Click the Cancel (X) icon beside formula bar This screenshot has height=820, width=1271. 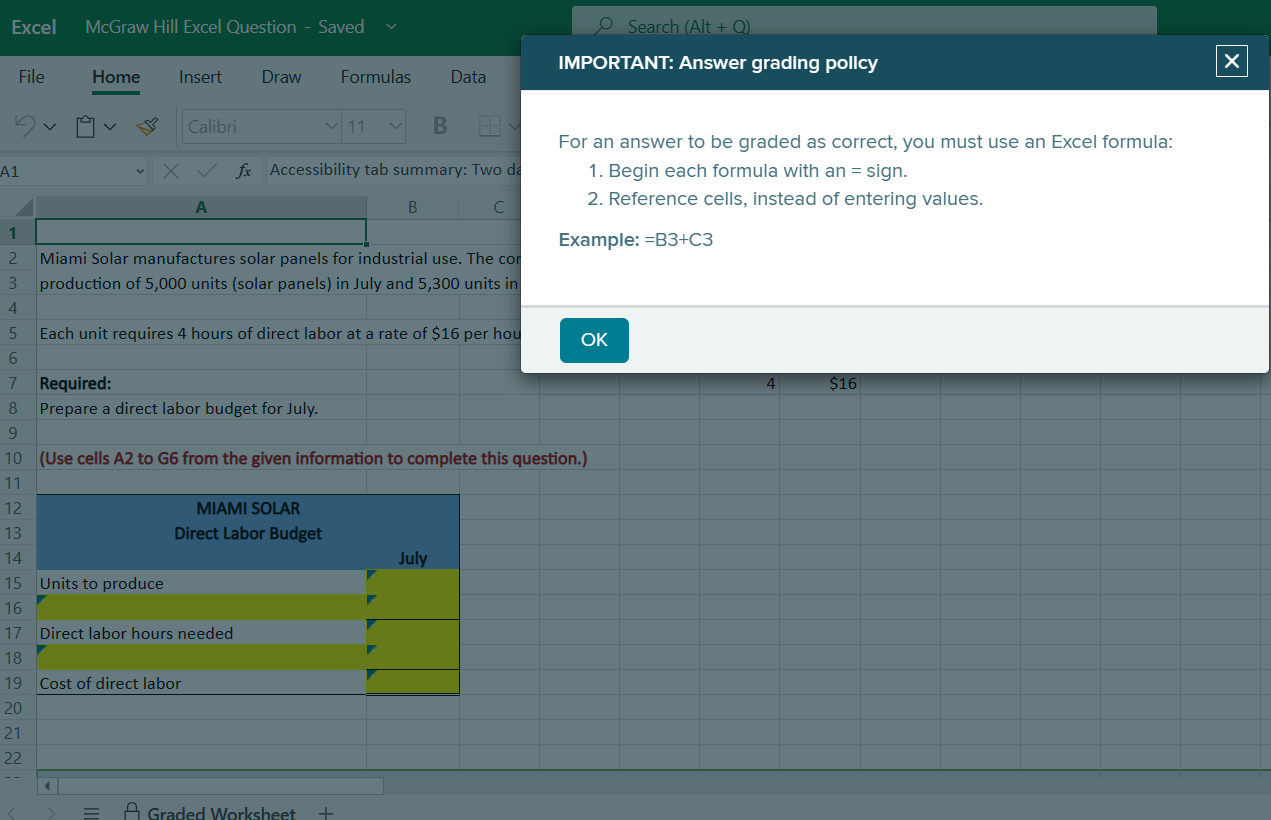click(x=170, y=170)
